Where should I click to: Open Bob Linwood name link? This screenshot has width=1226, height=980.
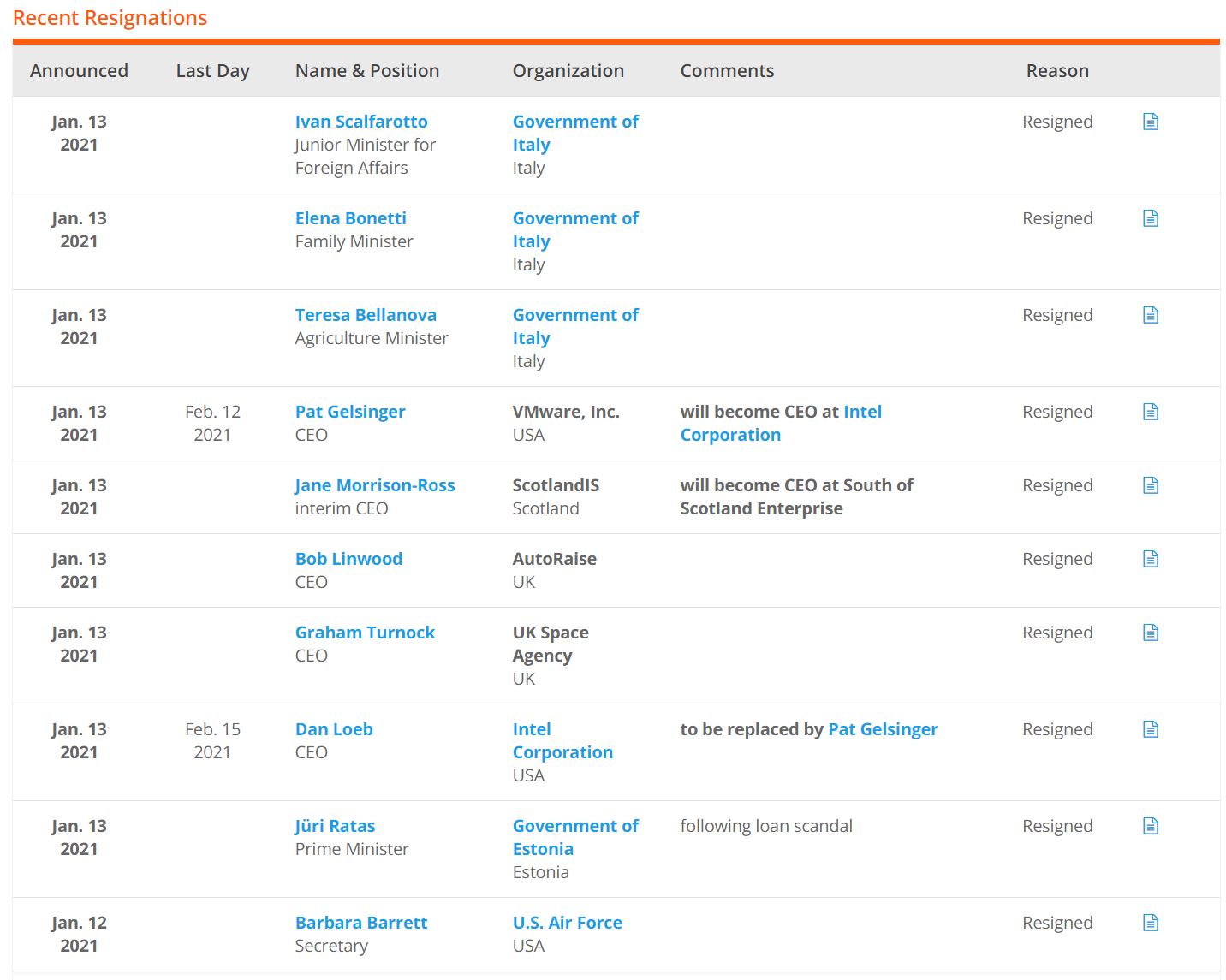point(348,559)
